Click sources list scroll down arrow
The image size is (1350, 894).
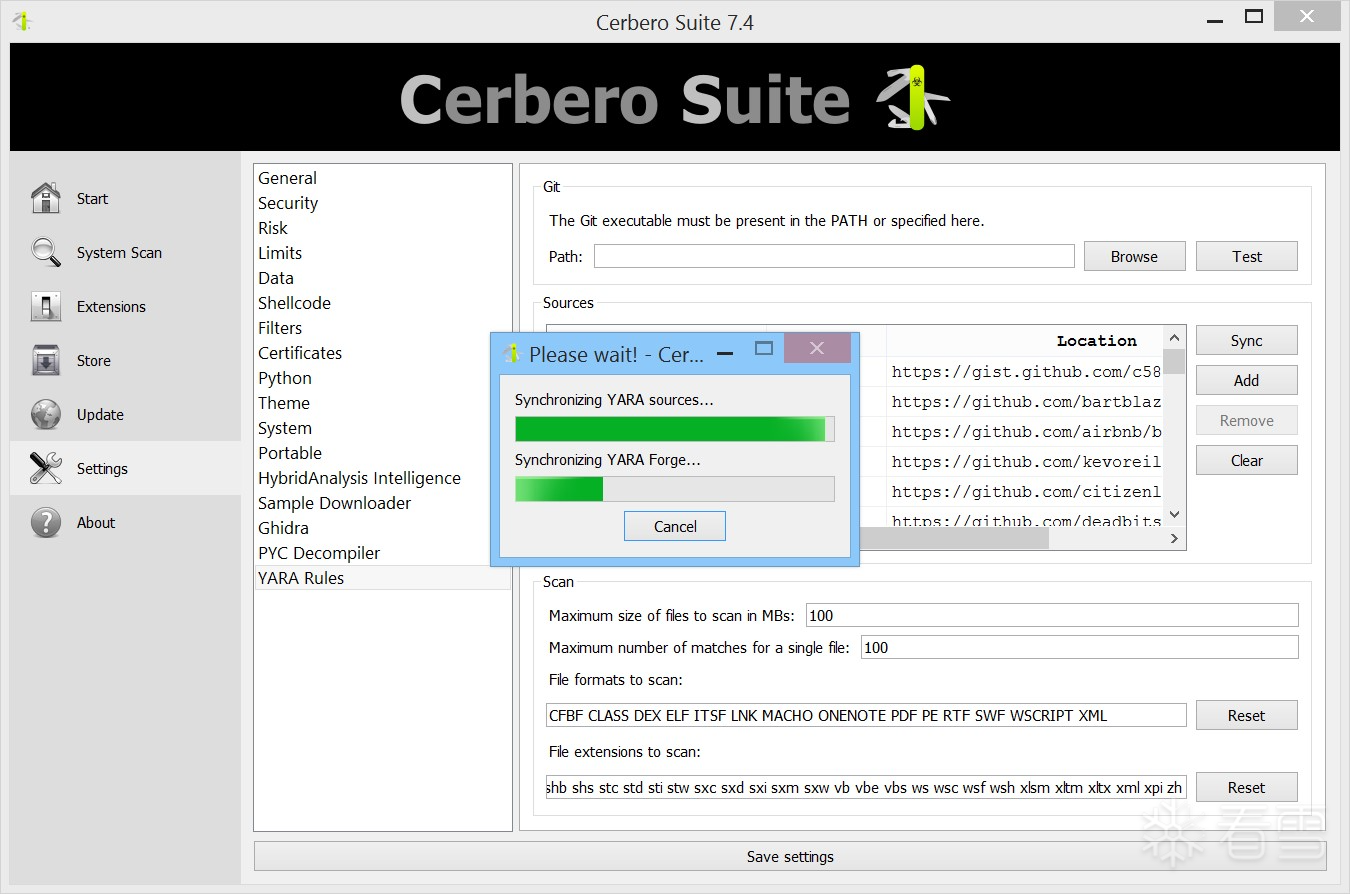point(1175,515)
